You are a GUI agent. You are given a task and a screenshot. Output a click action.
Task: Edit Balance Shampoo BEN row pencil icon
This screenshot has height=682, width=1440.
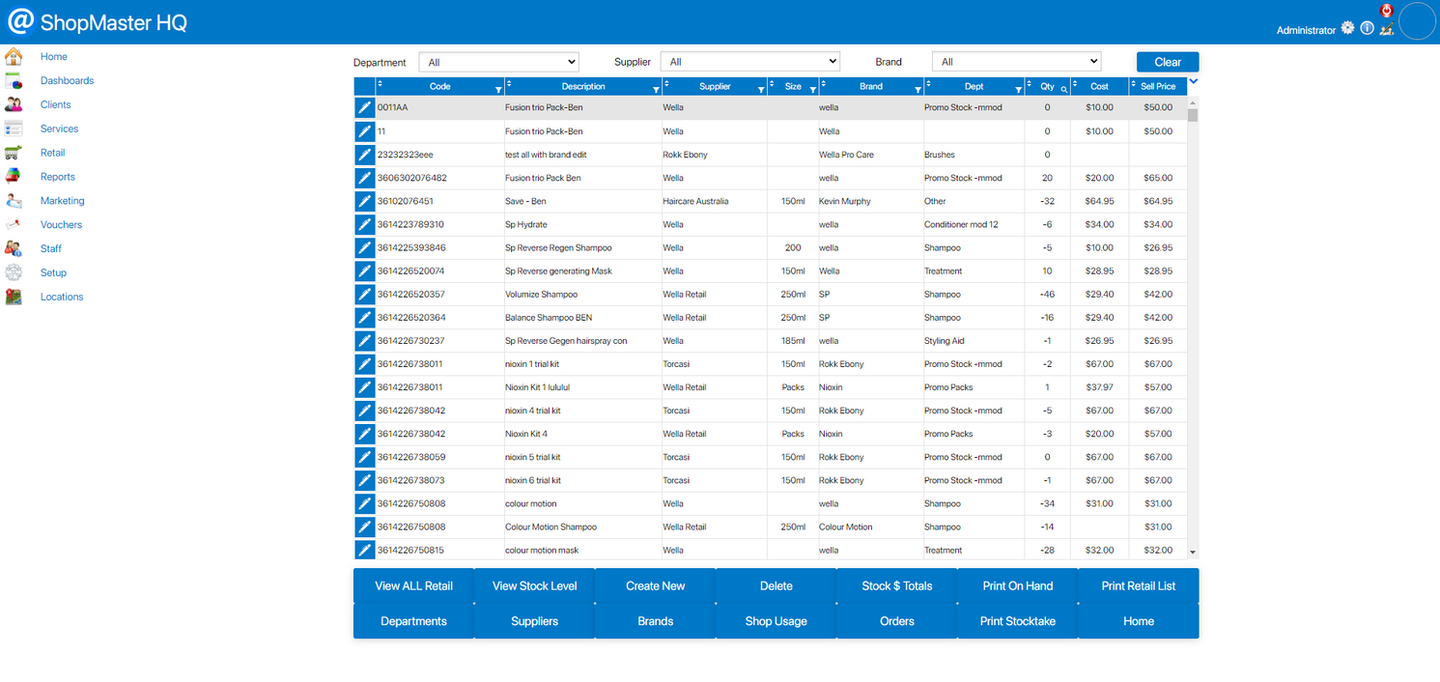pos(365,317)
